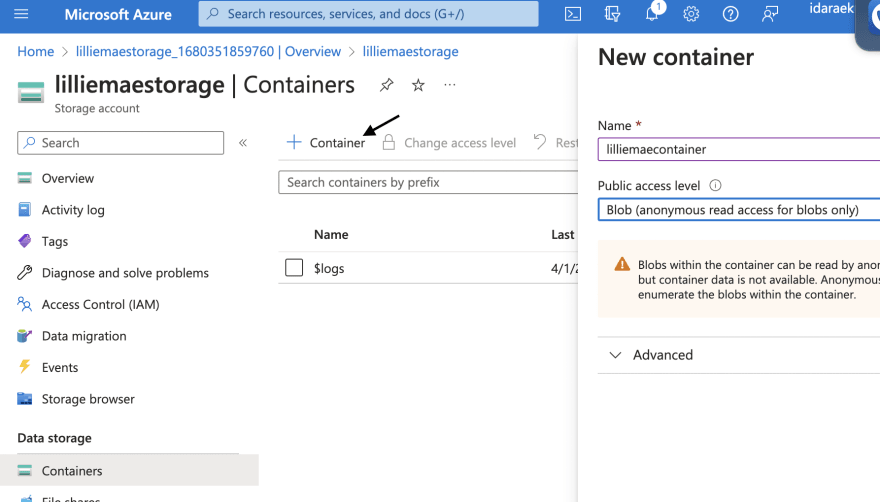Click the container Name text field
This screenshot has height=502, width=880.
pos(739,149)
